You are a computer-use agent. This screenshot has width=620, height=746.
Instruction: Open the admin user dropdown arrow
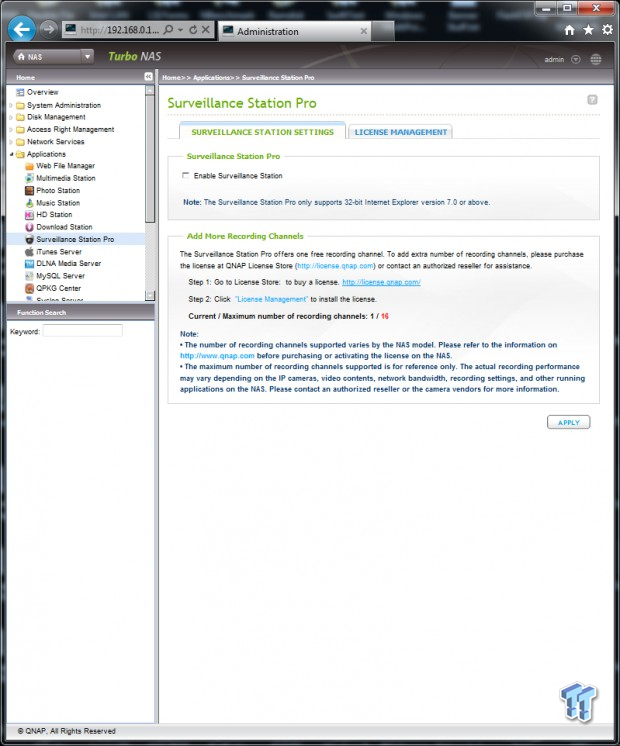[x=576, y=59]
